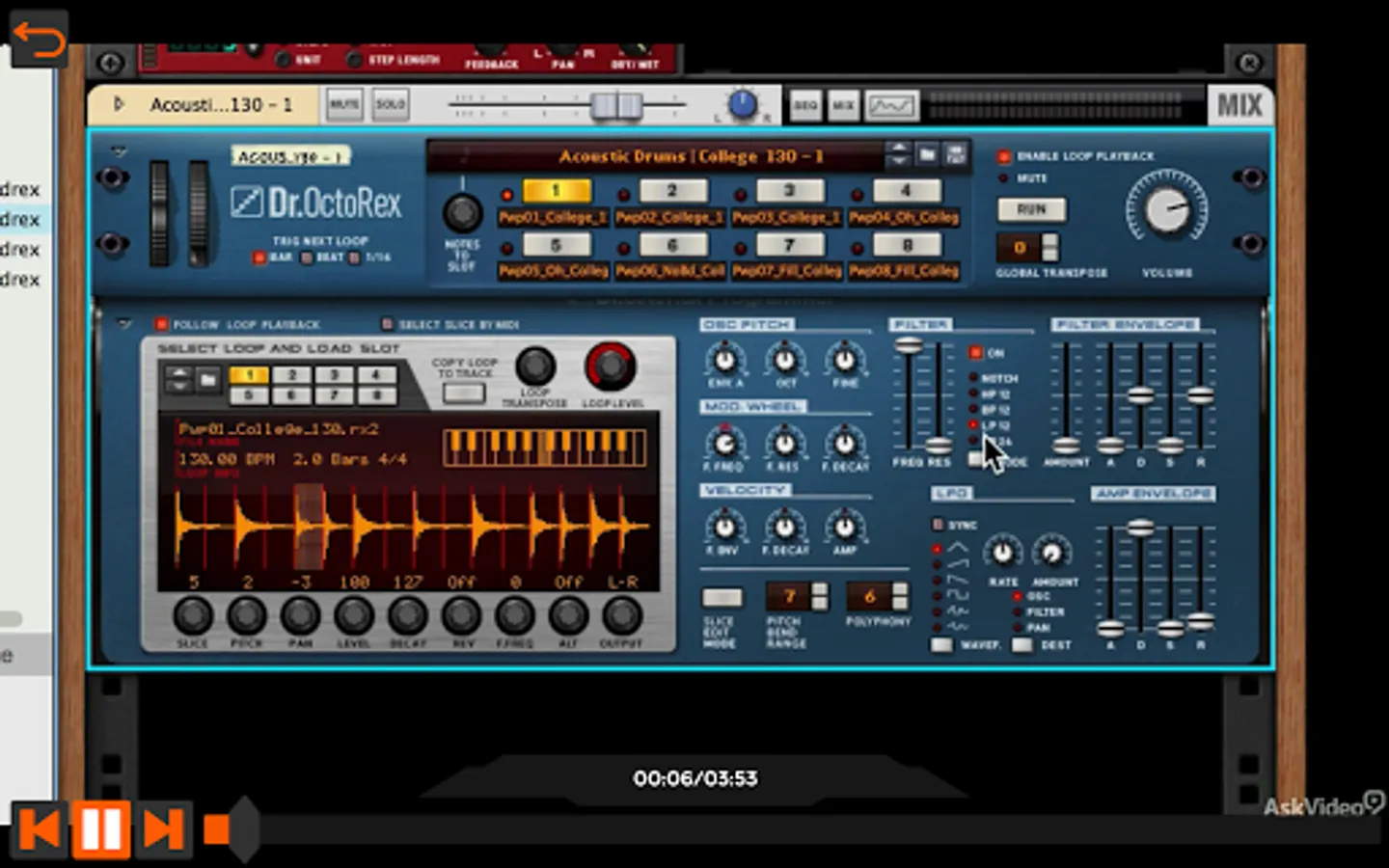1389x868 pixels.
Task: Click the Osc Pitch FINE knob
Action: coord(845,361)
